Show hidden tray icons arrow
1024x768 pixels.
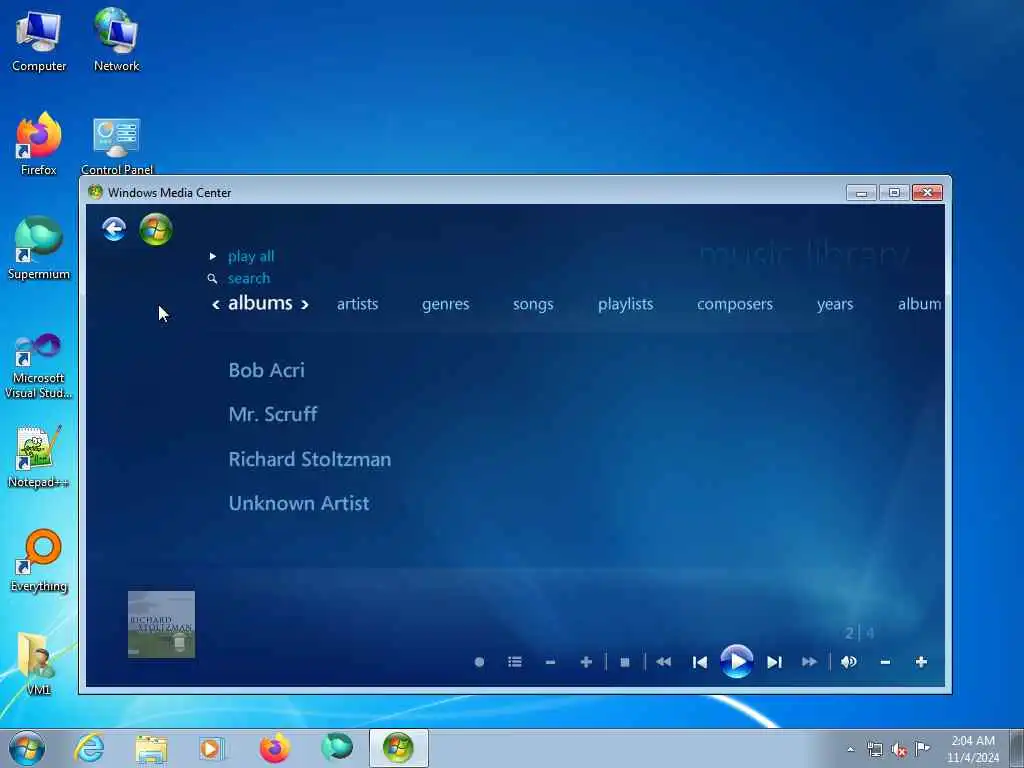[850, 749]
